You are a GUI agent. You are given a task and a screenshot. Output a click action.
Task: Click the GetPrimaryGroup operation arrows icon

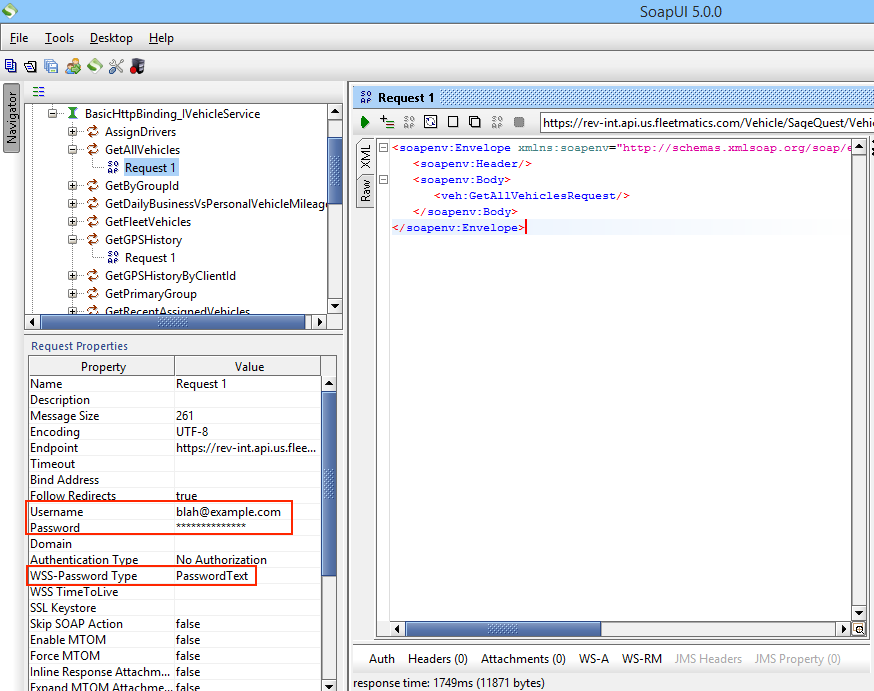point(93,294)
